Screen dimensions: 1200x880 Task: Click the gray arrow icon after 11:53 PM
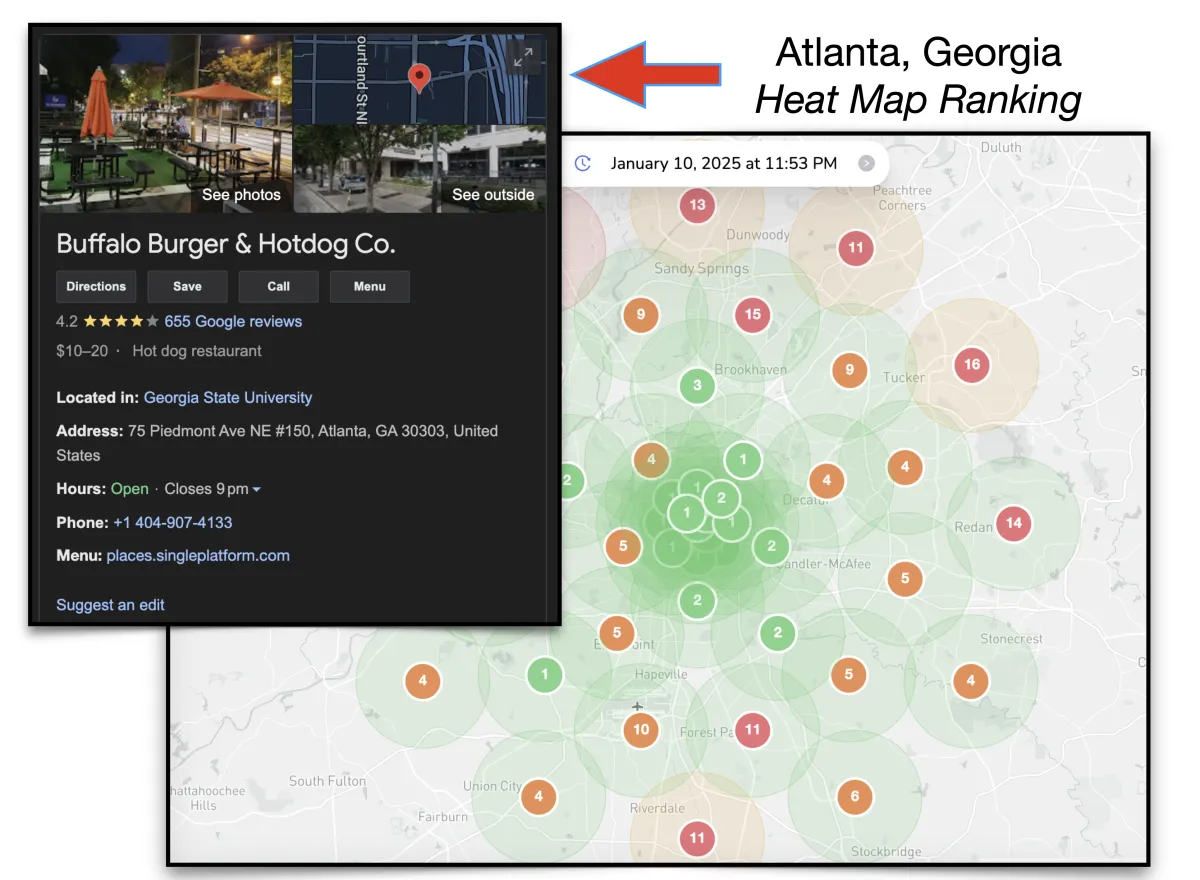(866, 163)
